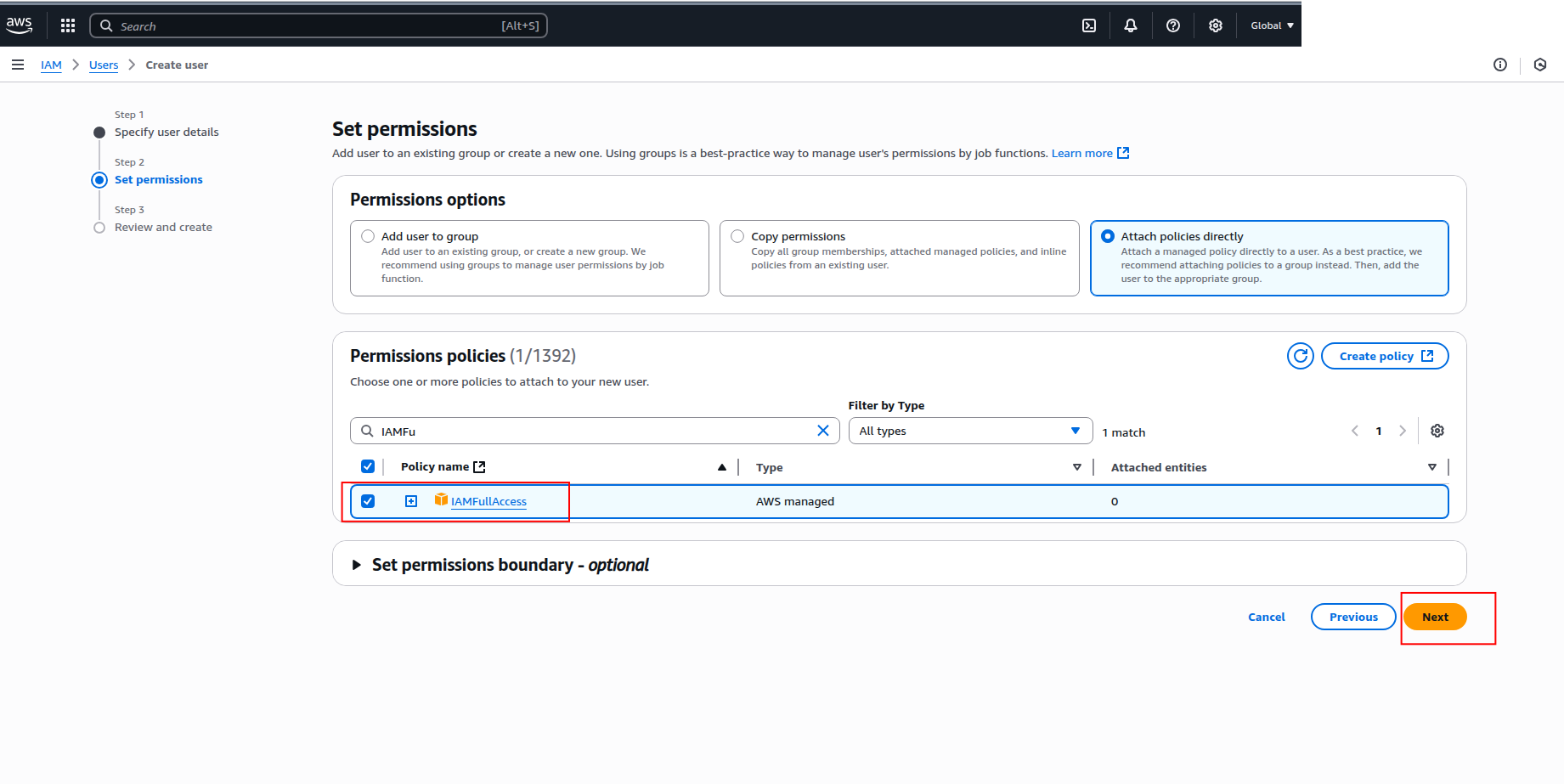This screenshot has height=784, width=1564.
Task: Expand IAMFullAccess policy row details
Action: click(411, 501)
